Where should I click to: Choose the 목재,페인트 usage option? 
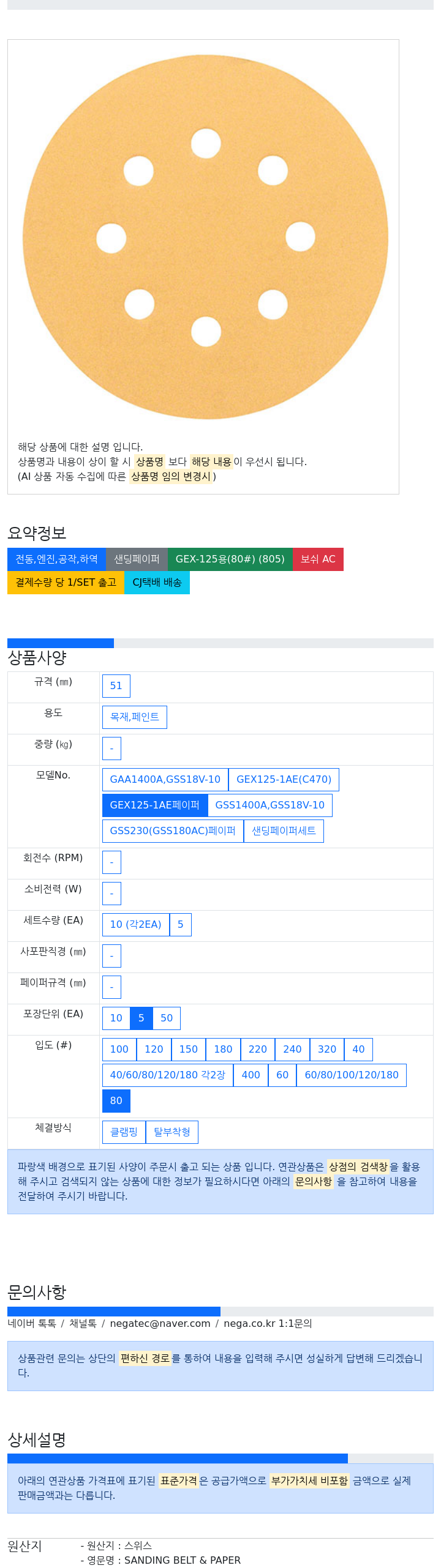(x=135, y=717)
